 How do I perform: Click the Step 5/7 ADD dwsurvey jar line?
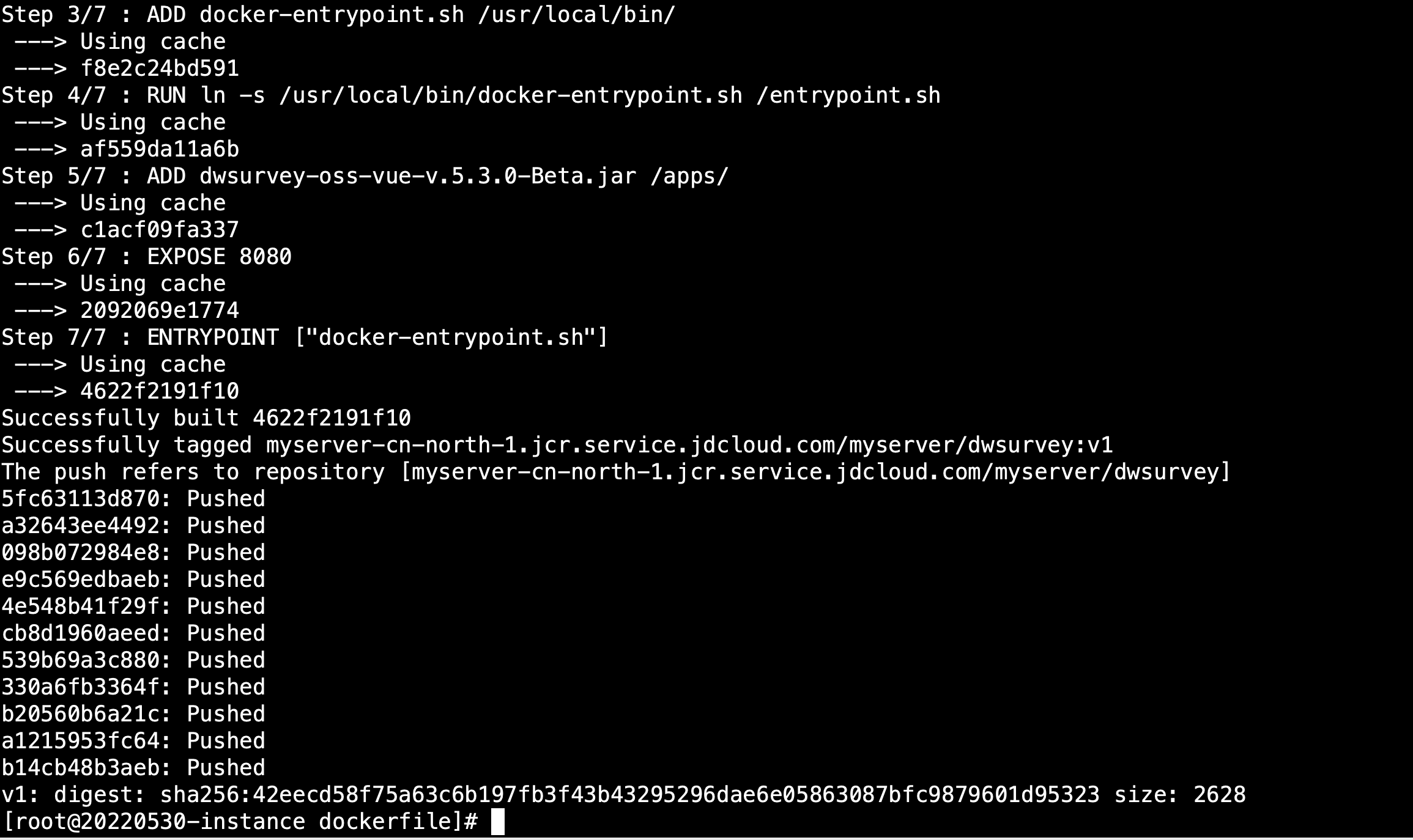coord(365,176)
